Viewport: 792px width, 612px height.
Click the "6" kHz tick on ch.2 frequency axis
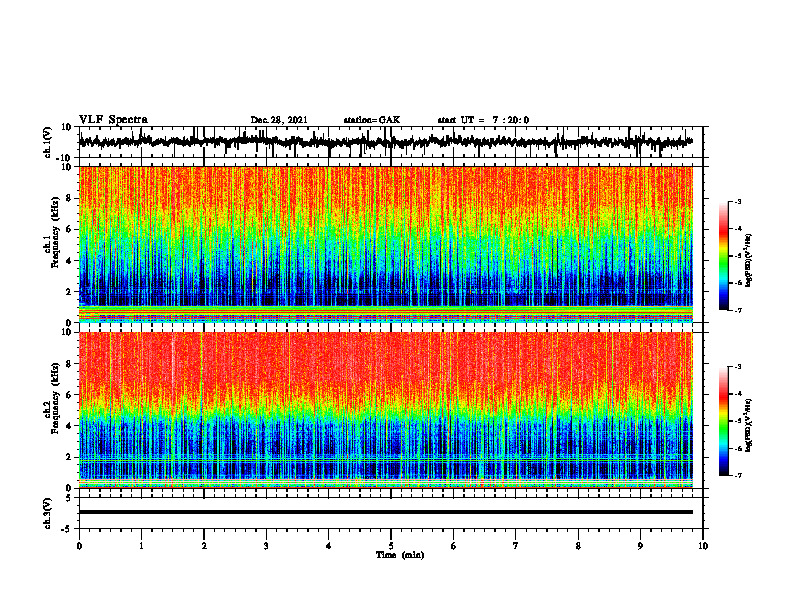pos(70,395)
